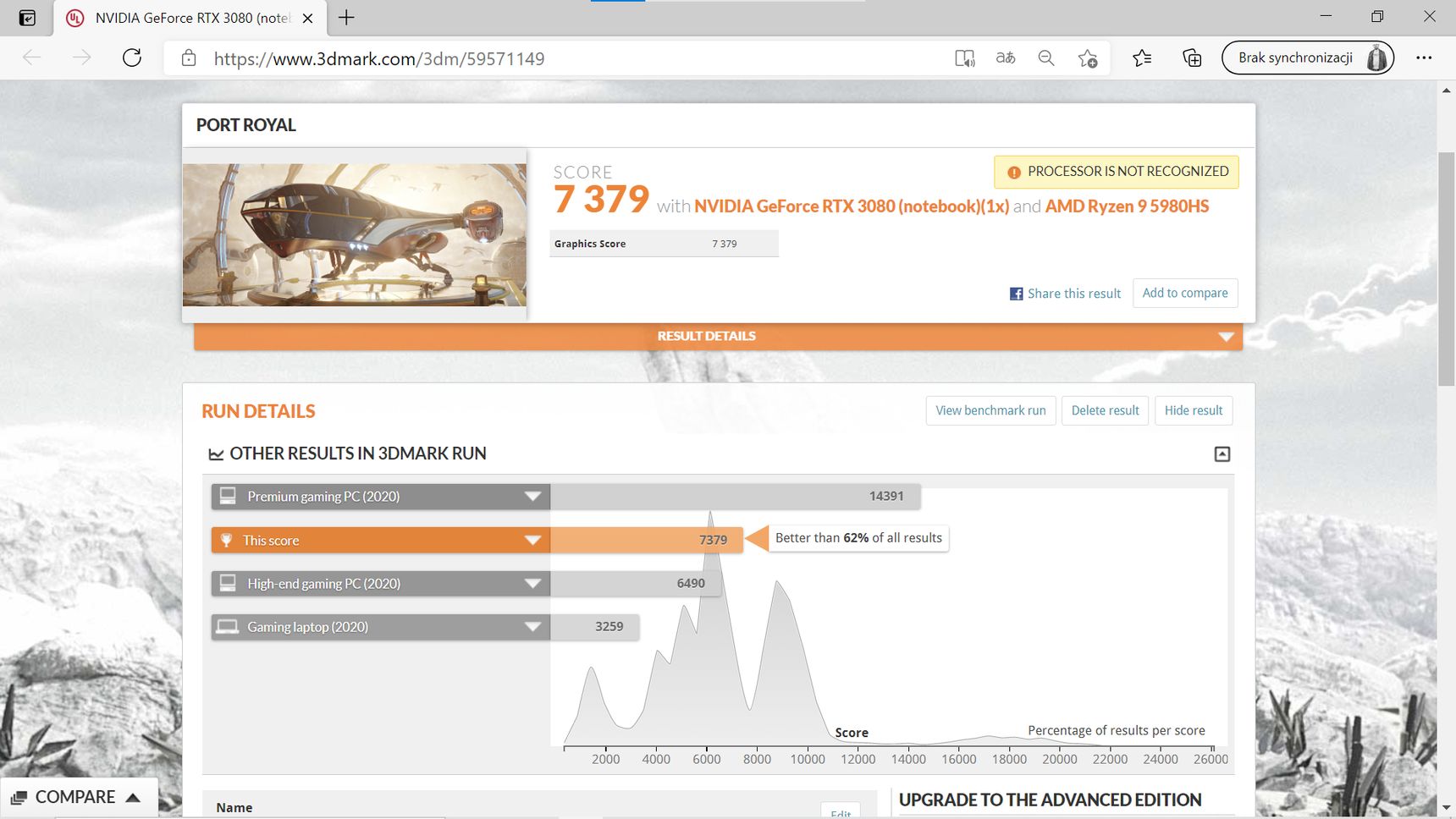Add this page to favorites star icon

pyautogui.click(x=1088, y=58)
